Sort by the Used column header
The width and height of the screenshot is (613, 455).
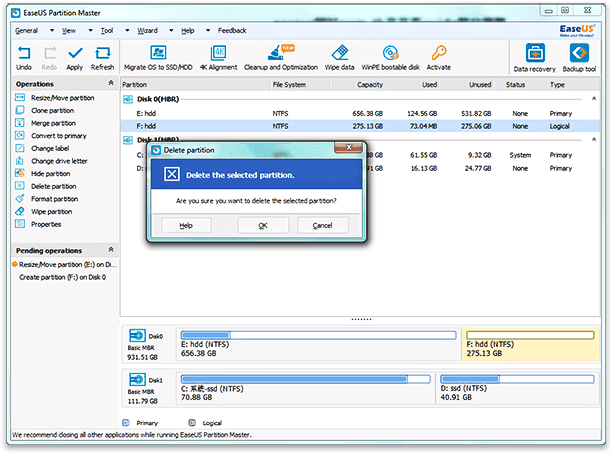click(x=413, y=85)
